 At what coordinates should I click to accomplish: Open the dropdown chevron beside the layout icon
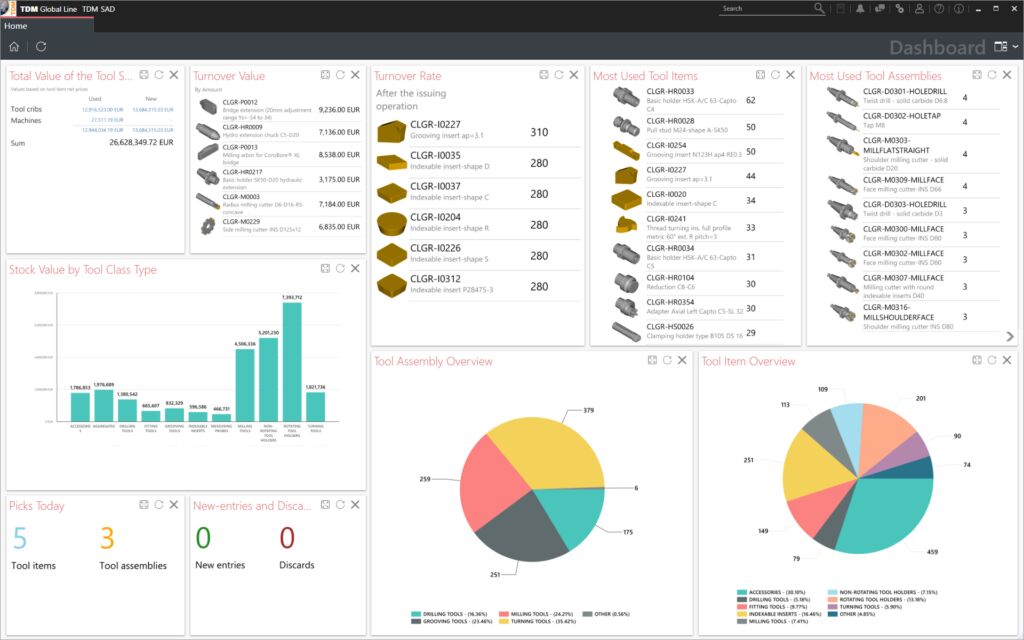pyautogui.click(x=1014, y=46)
